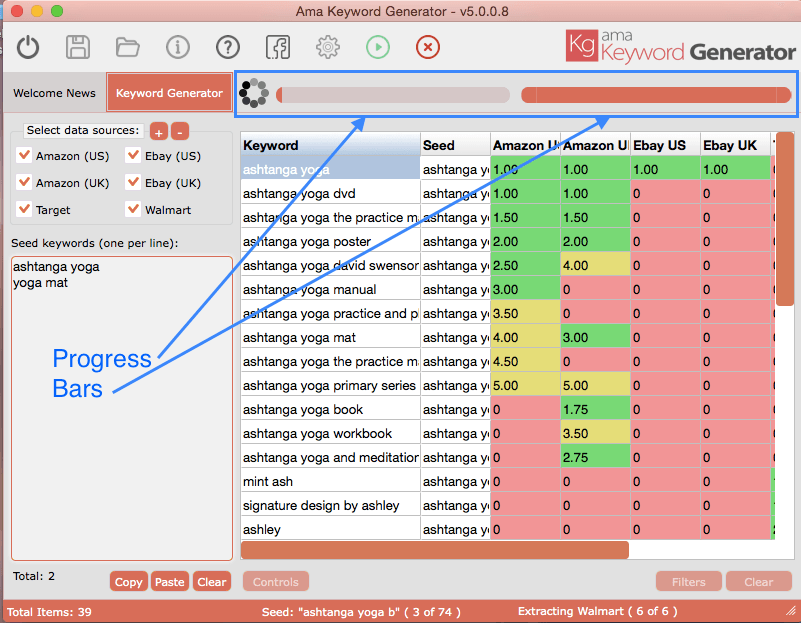Click the Controls button

[275, 582]
